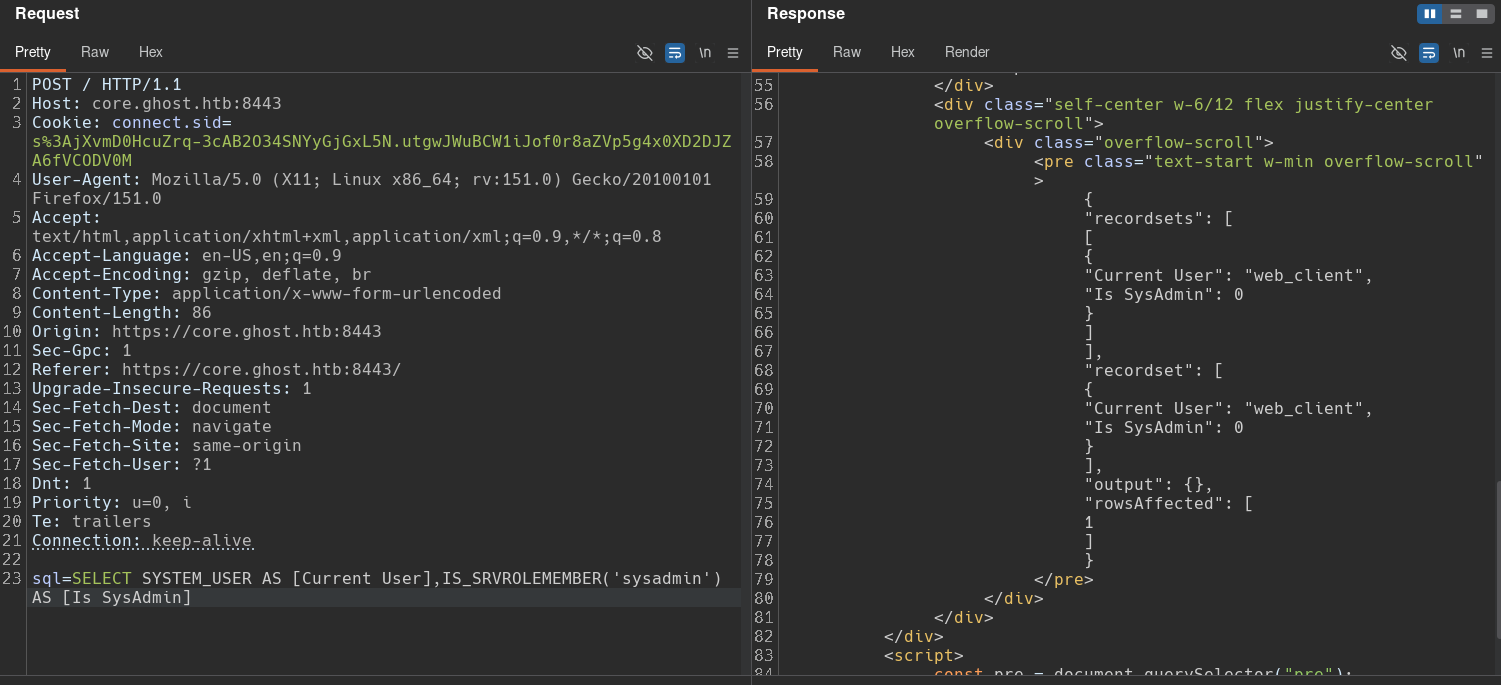The height and width of the screenshot is (685, 1501).
Task: Click the <script> tag in response
Action: [x=925, y=655]
